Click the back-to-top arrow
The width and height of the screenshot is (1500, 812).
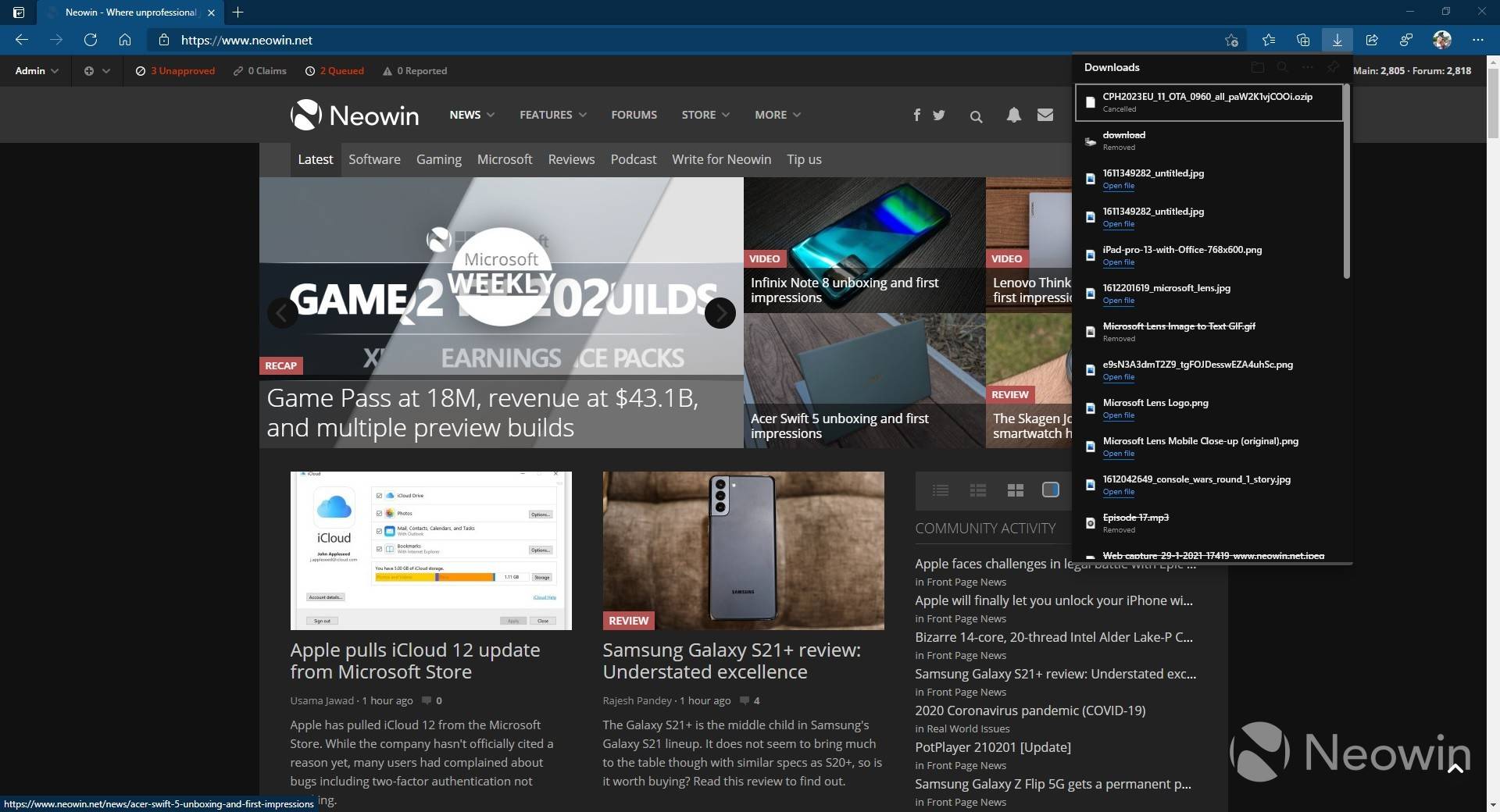1455,768
